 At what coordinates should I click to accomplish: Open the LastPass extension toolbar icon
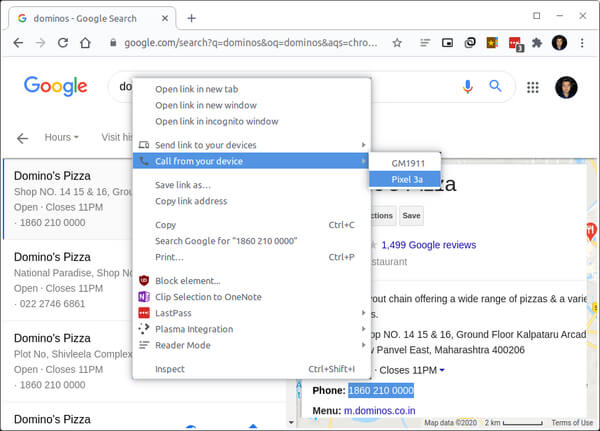coord(515,43)
